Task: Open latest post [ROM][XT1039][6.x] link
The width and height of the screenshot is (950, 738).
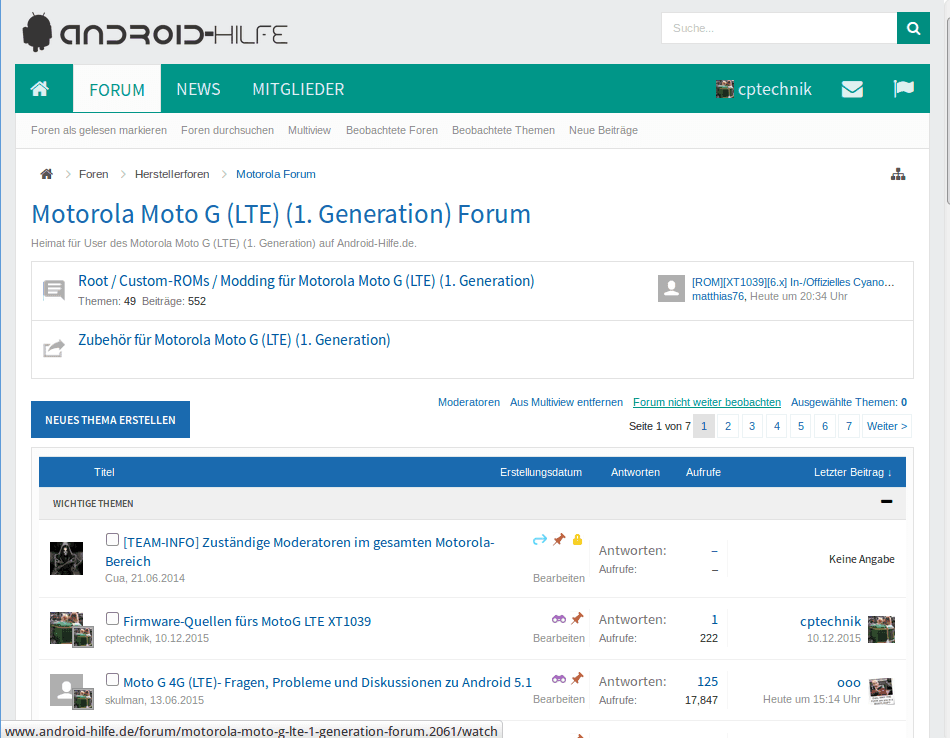Action: point(793,282)
